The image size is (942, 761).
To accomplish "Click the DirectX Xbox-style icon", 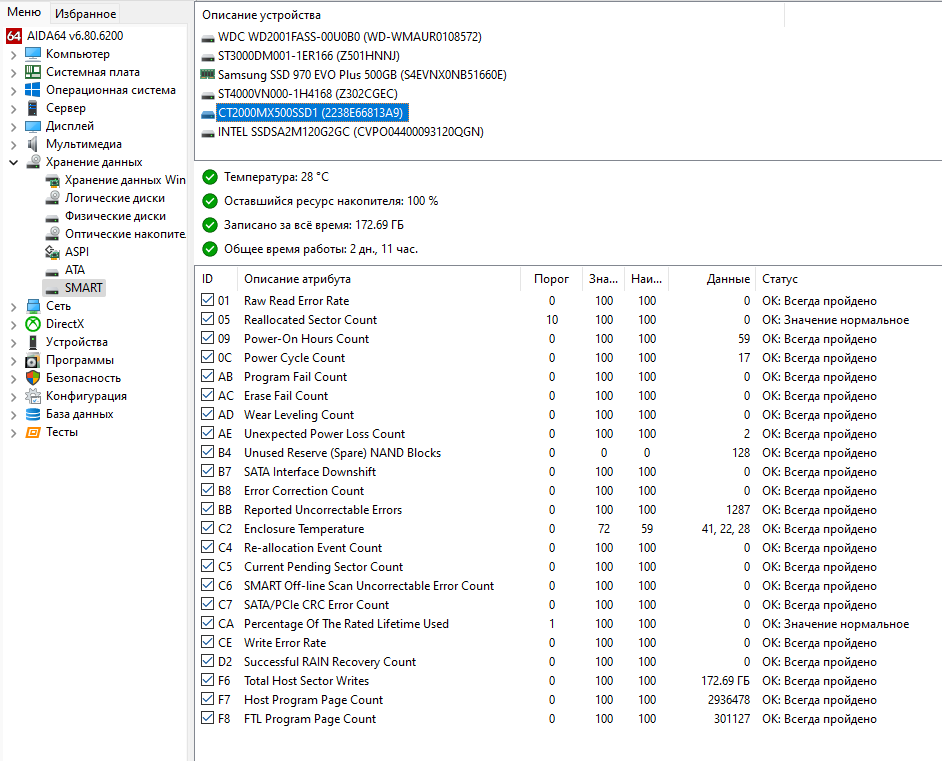I will click(33, 324).
